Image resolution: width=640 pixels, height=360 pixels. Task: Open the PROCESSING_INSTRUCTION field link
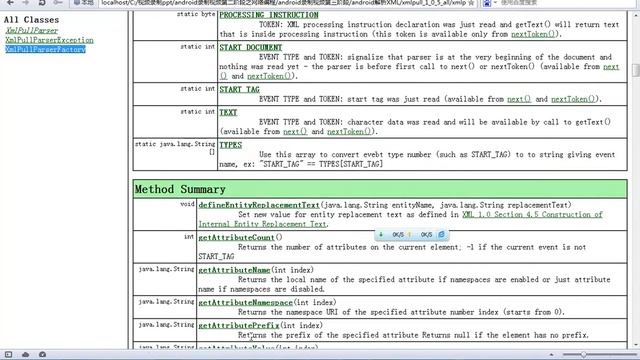pyautogui.click(x=269, y=15)
